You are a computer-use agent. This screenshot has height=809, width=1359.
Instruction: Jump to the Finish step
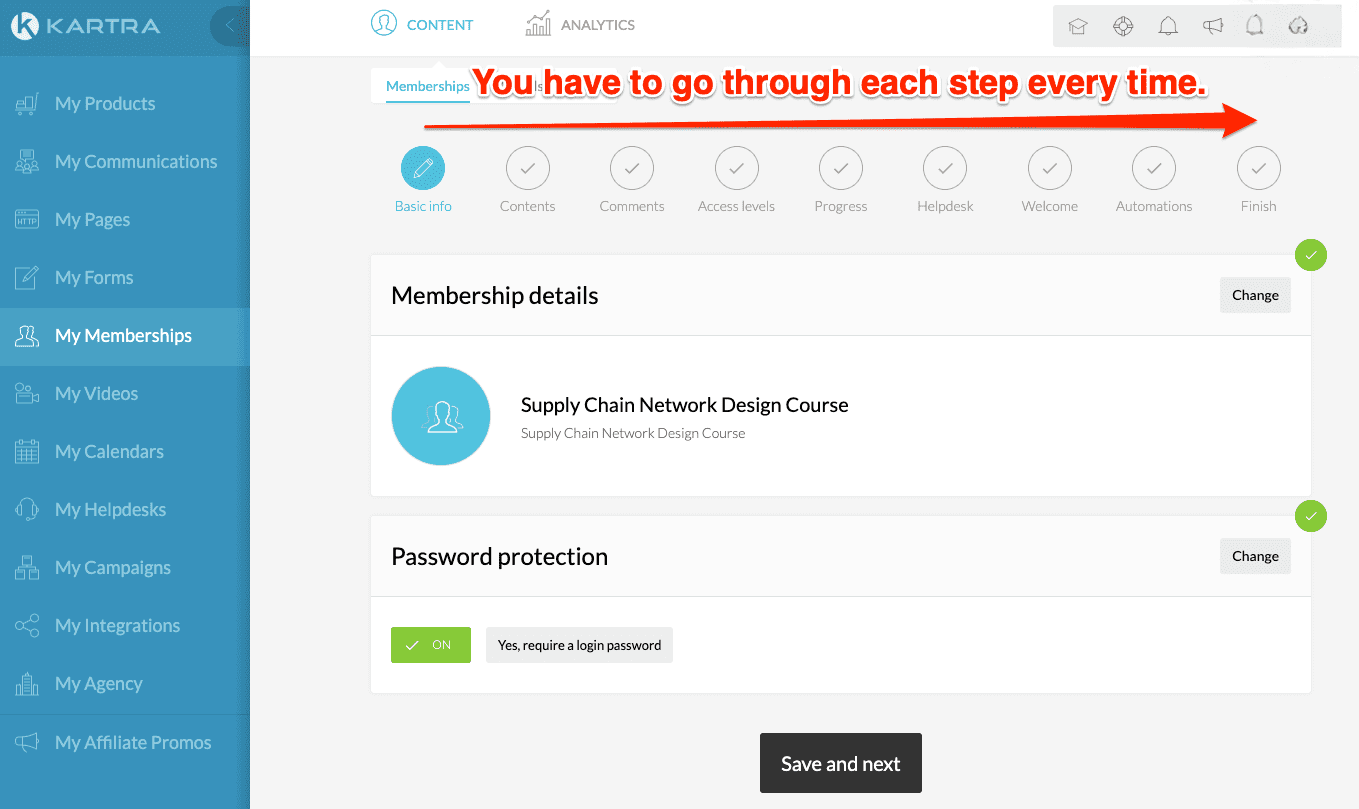[1258, 169]
